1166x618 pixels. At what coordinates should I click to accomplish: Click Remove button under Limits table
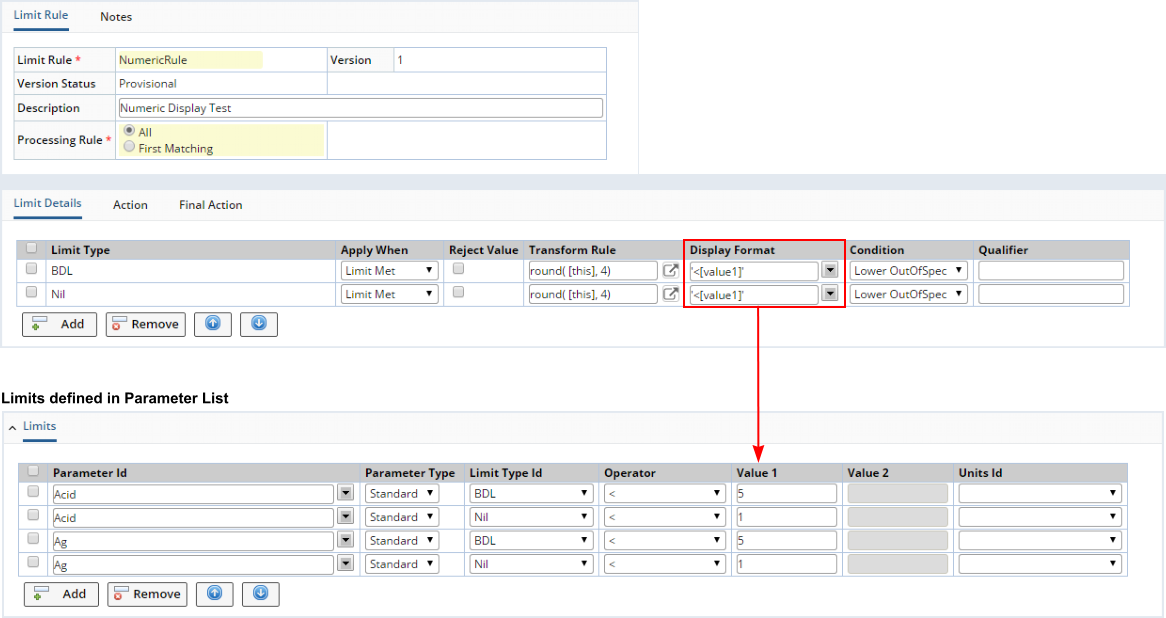pyautogui.click(x=147, y=594)
